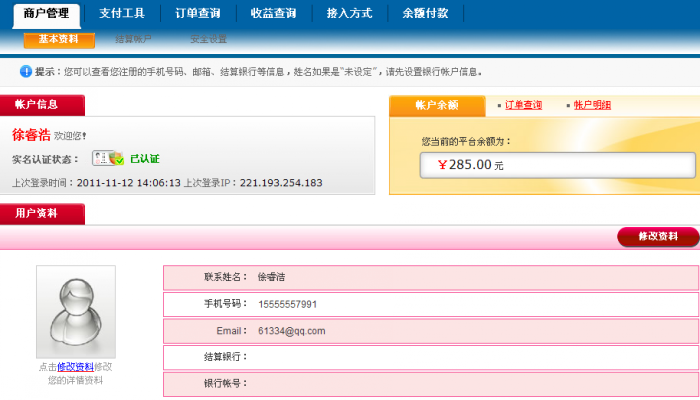
Task: Click the 订单查询 link beside 帐户余额
Action: tap(523, 105)
